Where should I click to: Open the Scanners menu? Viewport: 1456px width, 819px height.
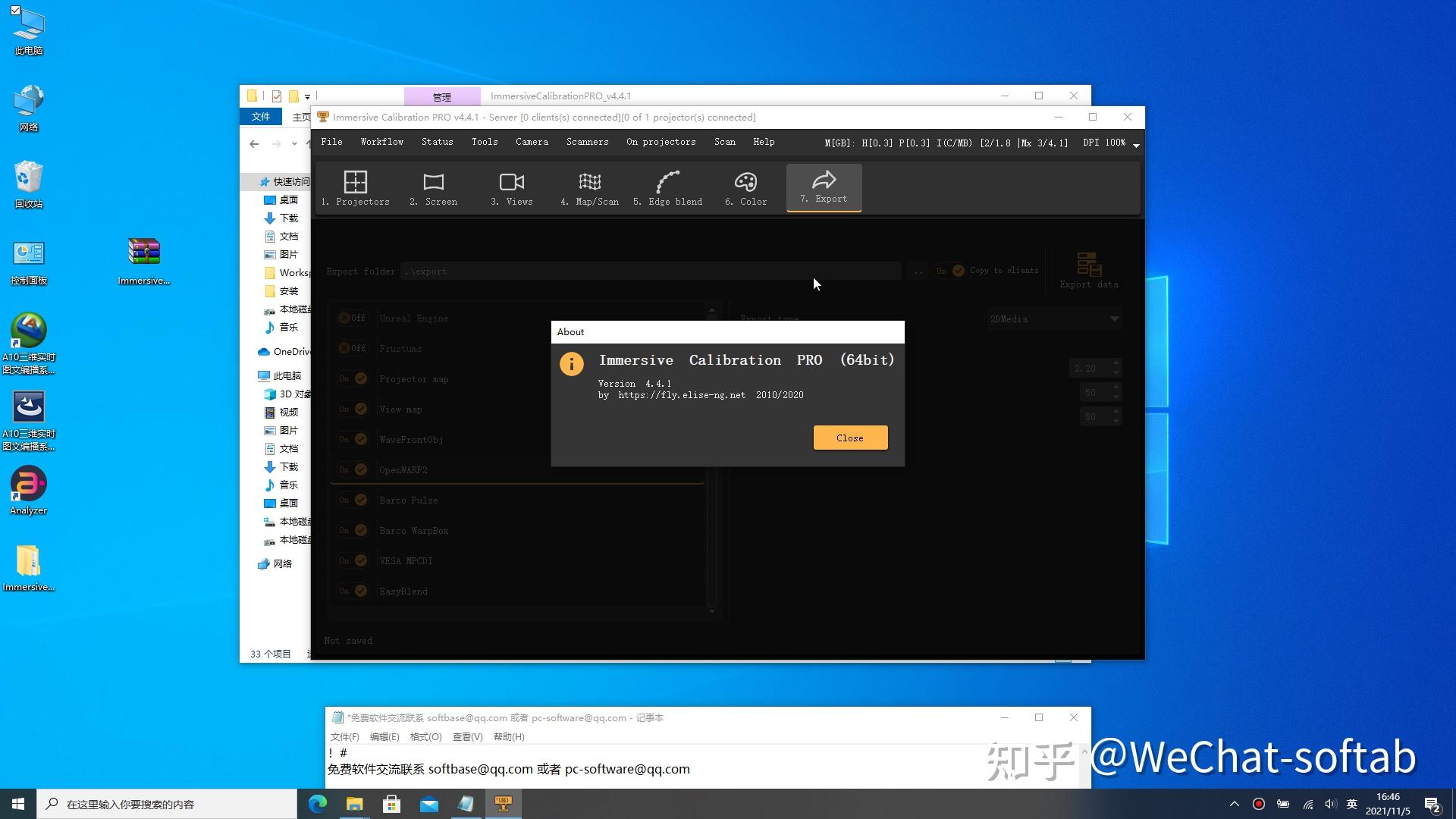pyautogui.click(x=587, y=142)
